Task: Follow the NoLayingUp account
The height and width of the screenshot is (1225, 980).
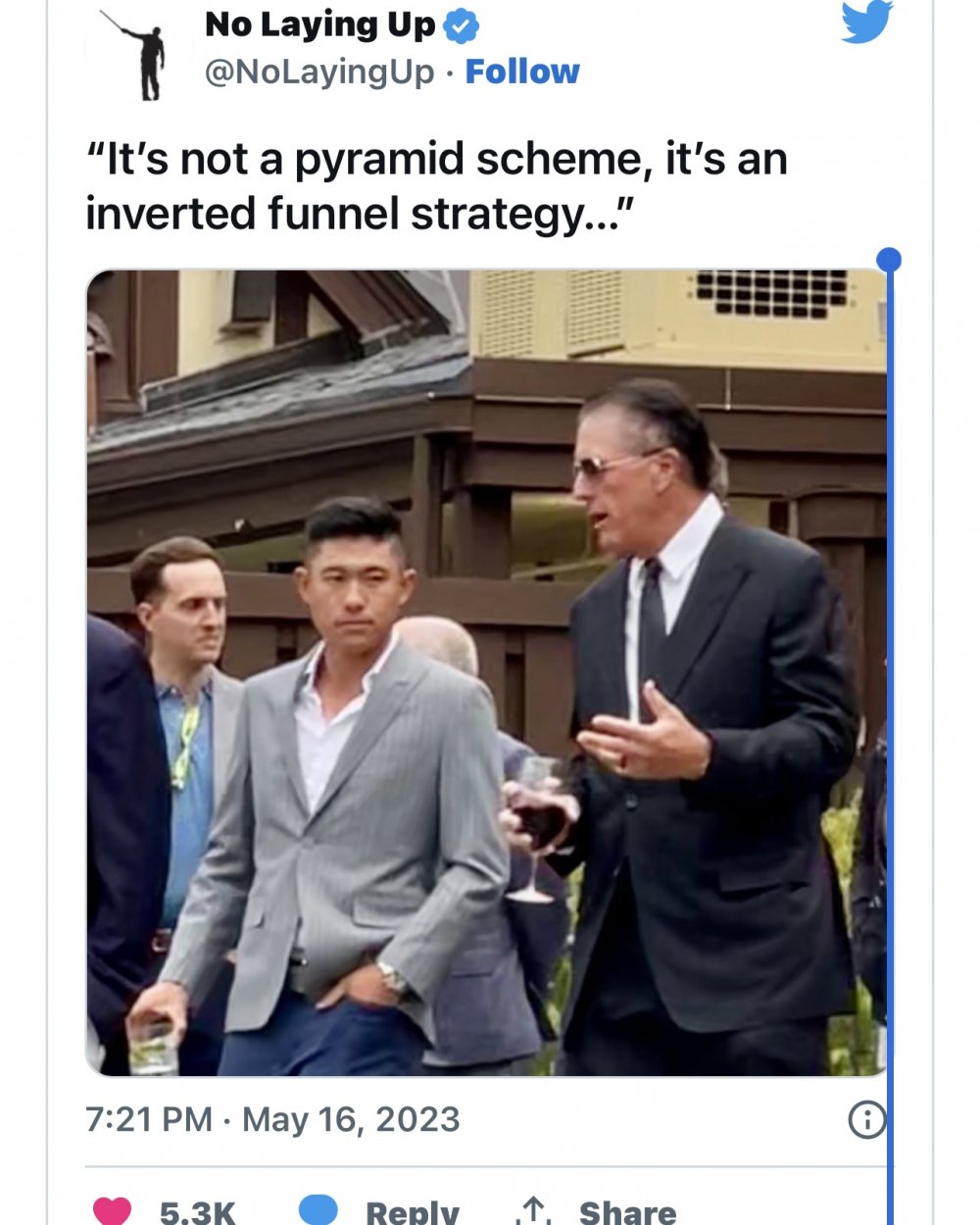Action: (522, 72)
